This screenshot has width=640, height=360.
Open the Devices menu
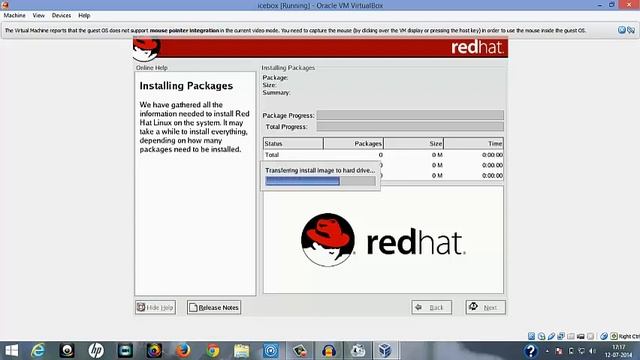pyautogui.click(x=61, y=16)
